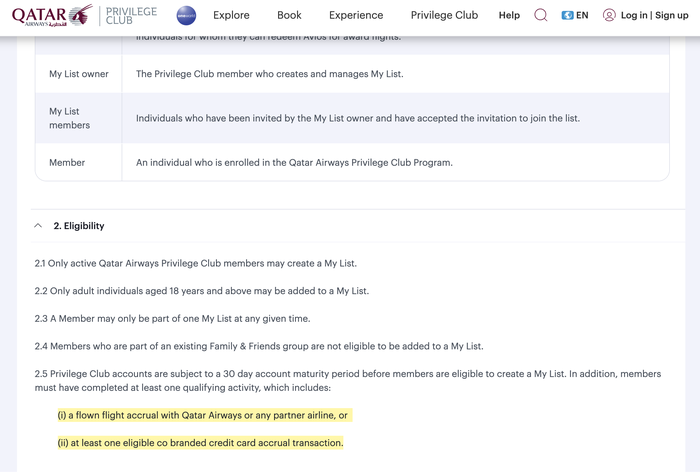The width and height of the screenshot is (700, 472).
Task: Select the My List members cell
Action: (79, 118)
